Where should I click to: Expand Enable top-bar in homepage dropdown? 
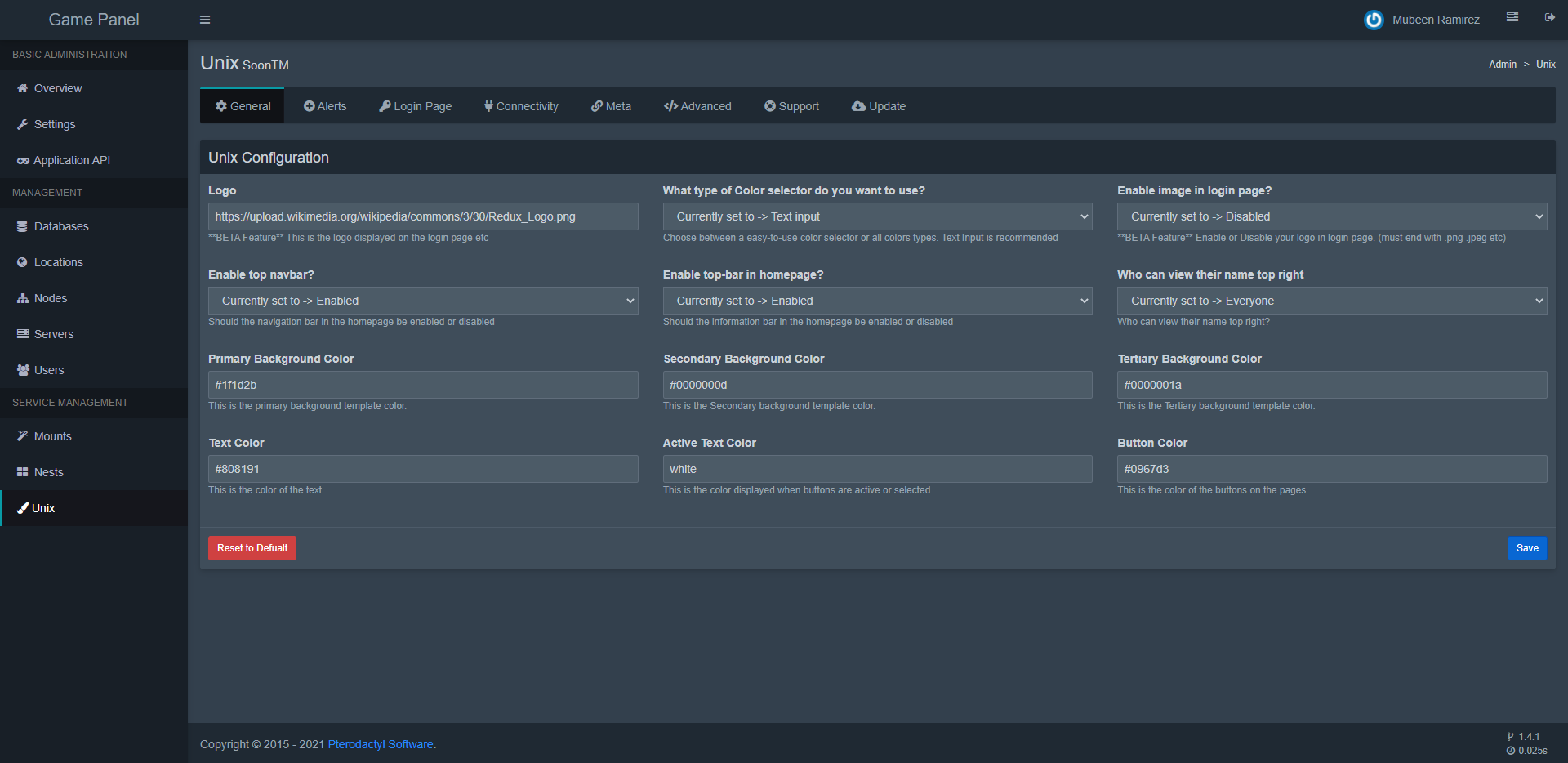877,301
